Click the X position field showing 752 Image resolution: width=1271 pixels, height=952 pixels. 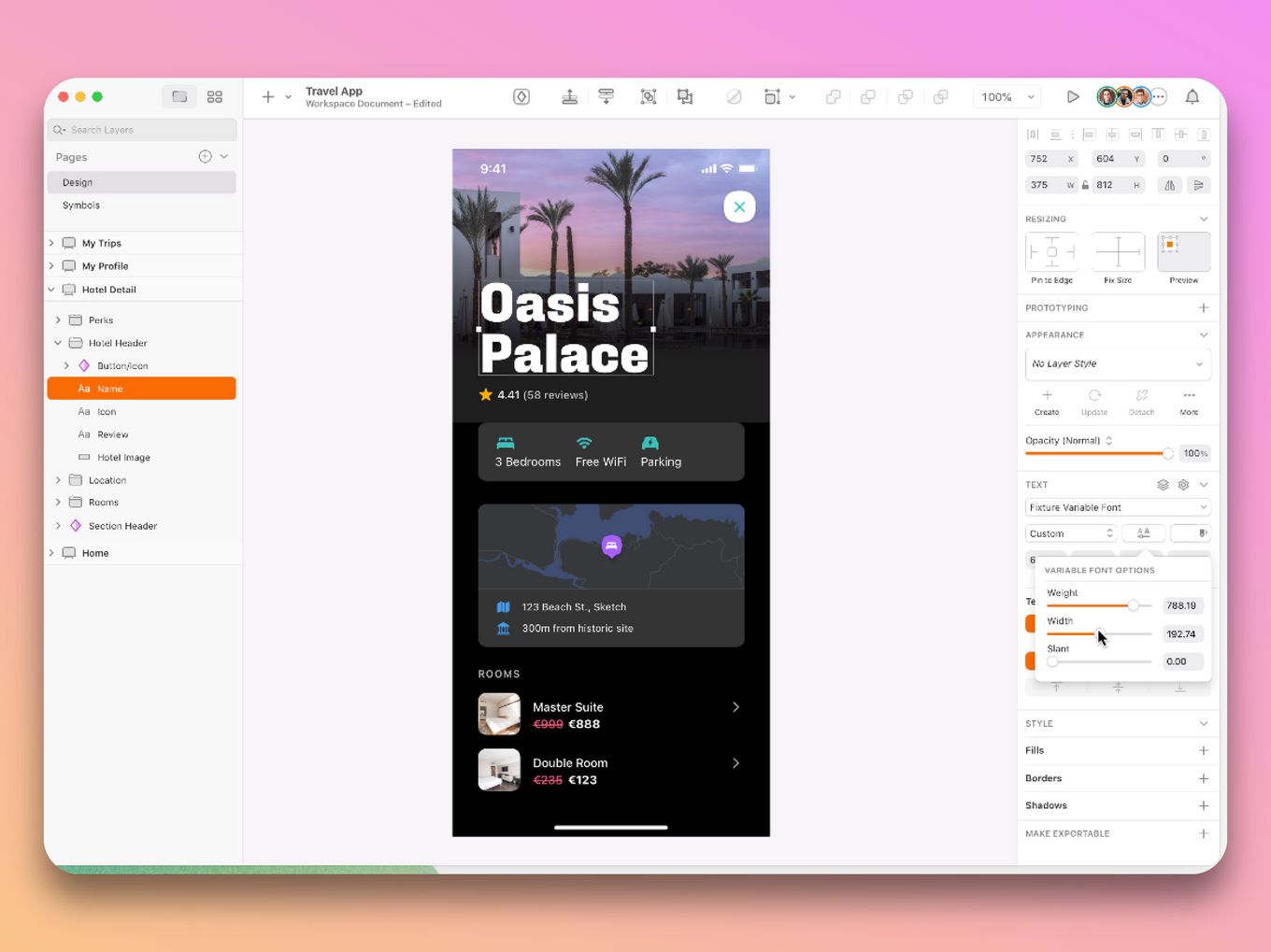(x=1051, y=159)
